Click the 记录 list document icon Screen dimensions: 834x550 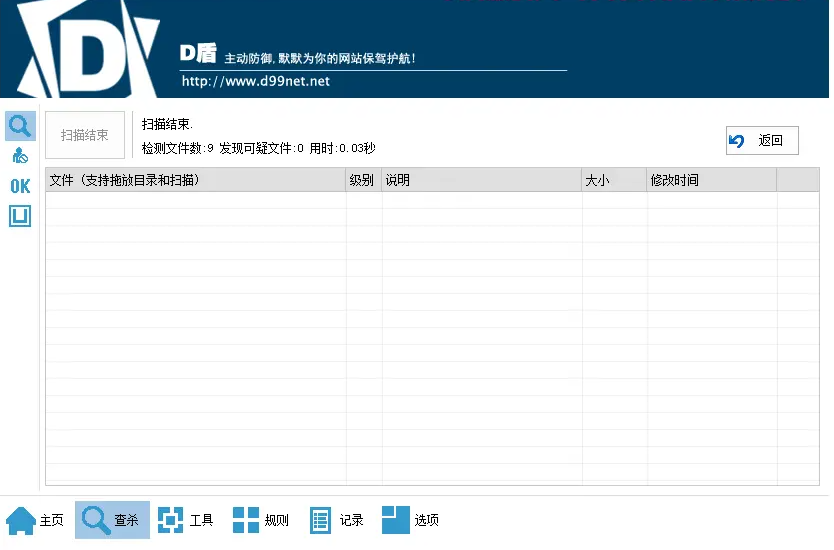(x=320, y=520)
